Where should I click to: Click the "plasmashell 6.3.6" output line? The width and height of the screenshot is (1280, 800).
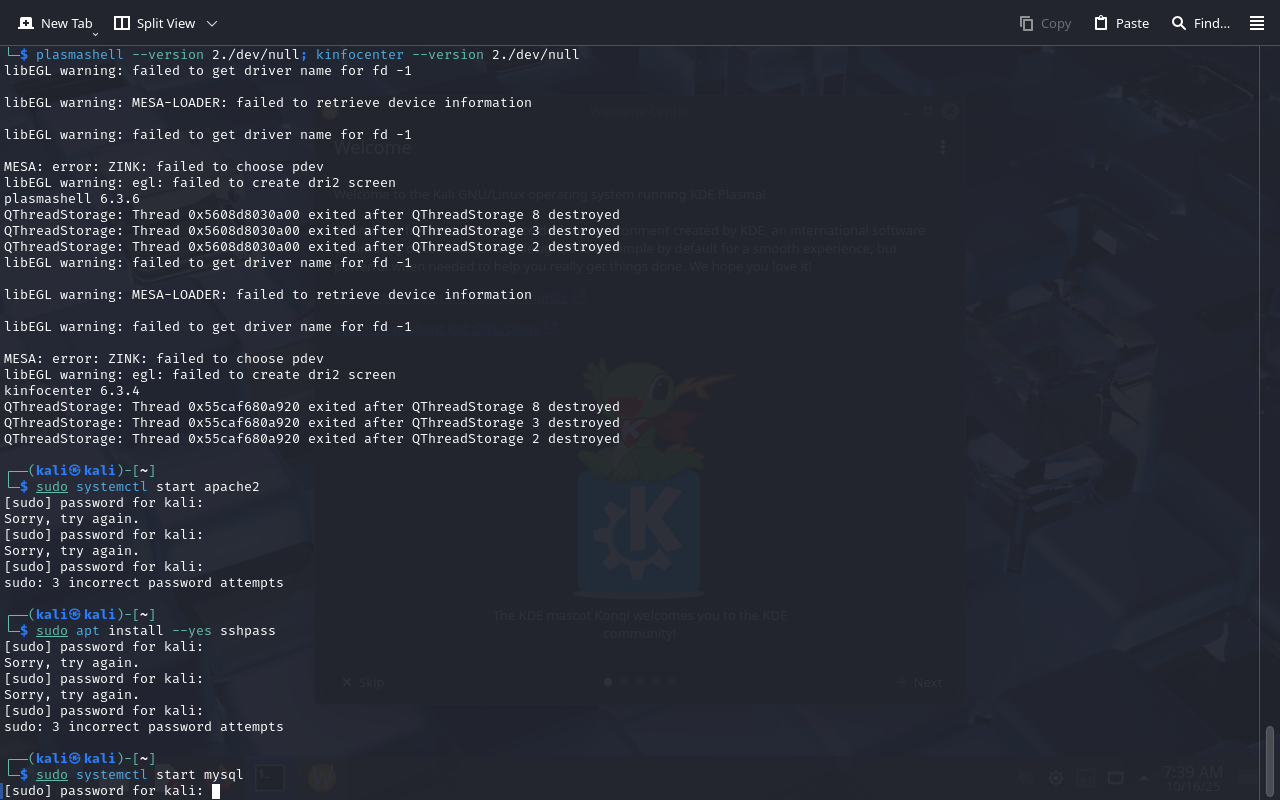pyautogui.click(x=72, y=199)
